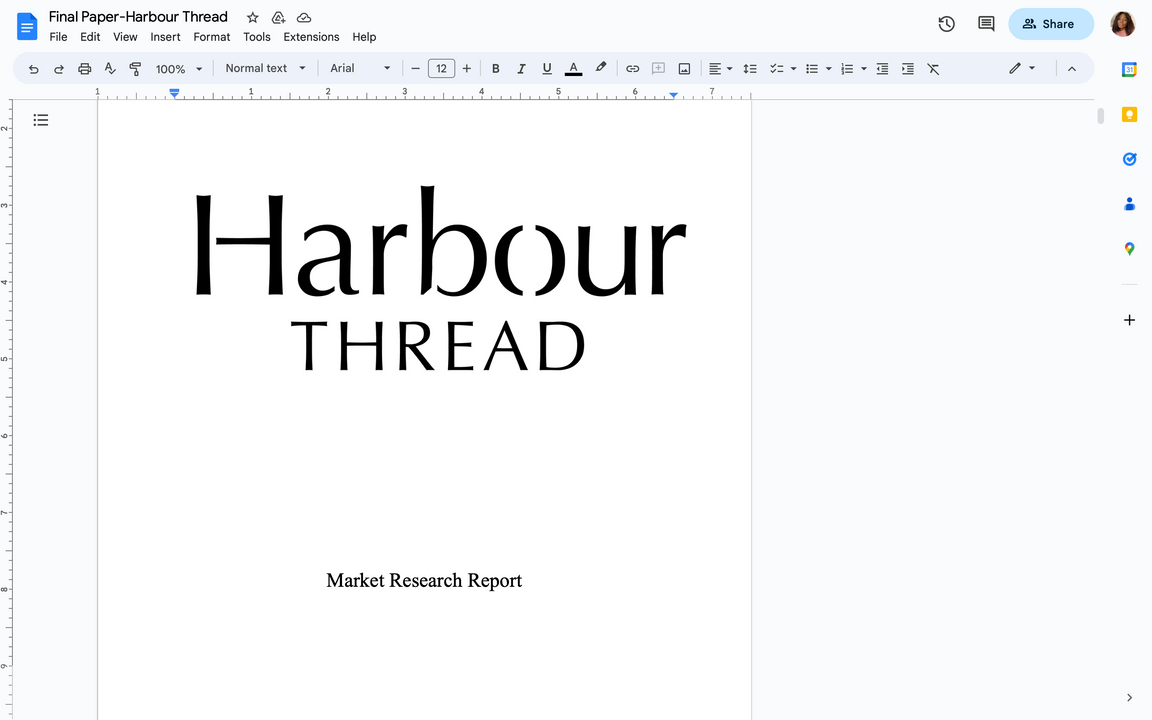Viewport: 1152px width, 720px height.
Task: Open version history clock icon
Action: coord(946,24)
